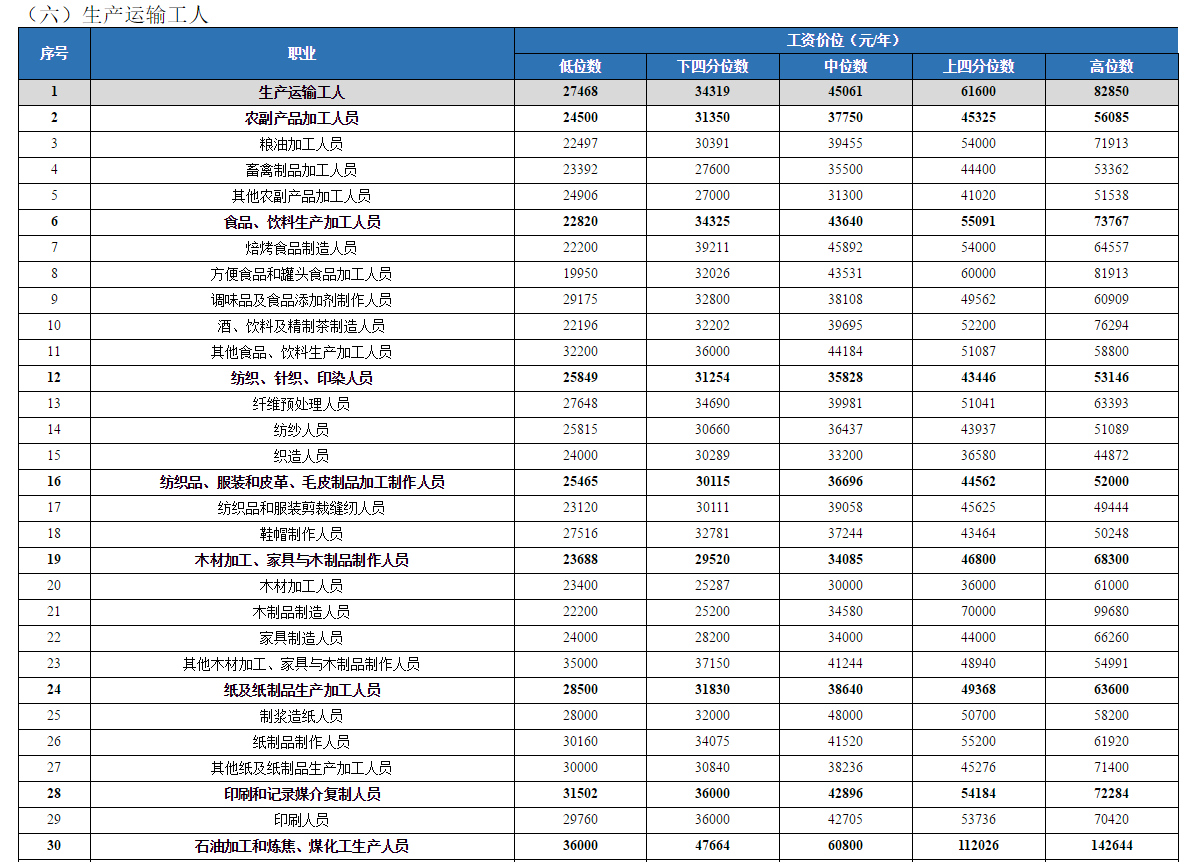Click value 73767 in row 6
Image resolution: width=1196 pixels, height=862 pixels.
1111,221
